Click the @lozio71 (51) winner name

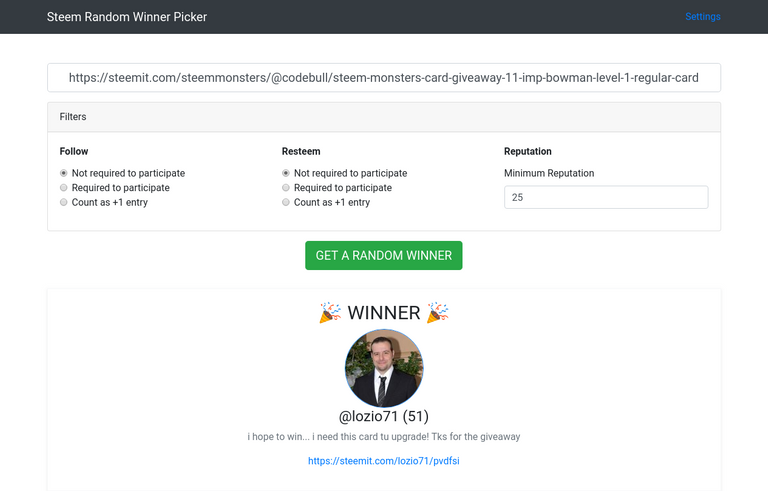(384, 416)
